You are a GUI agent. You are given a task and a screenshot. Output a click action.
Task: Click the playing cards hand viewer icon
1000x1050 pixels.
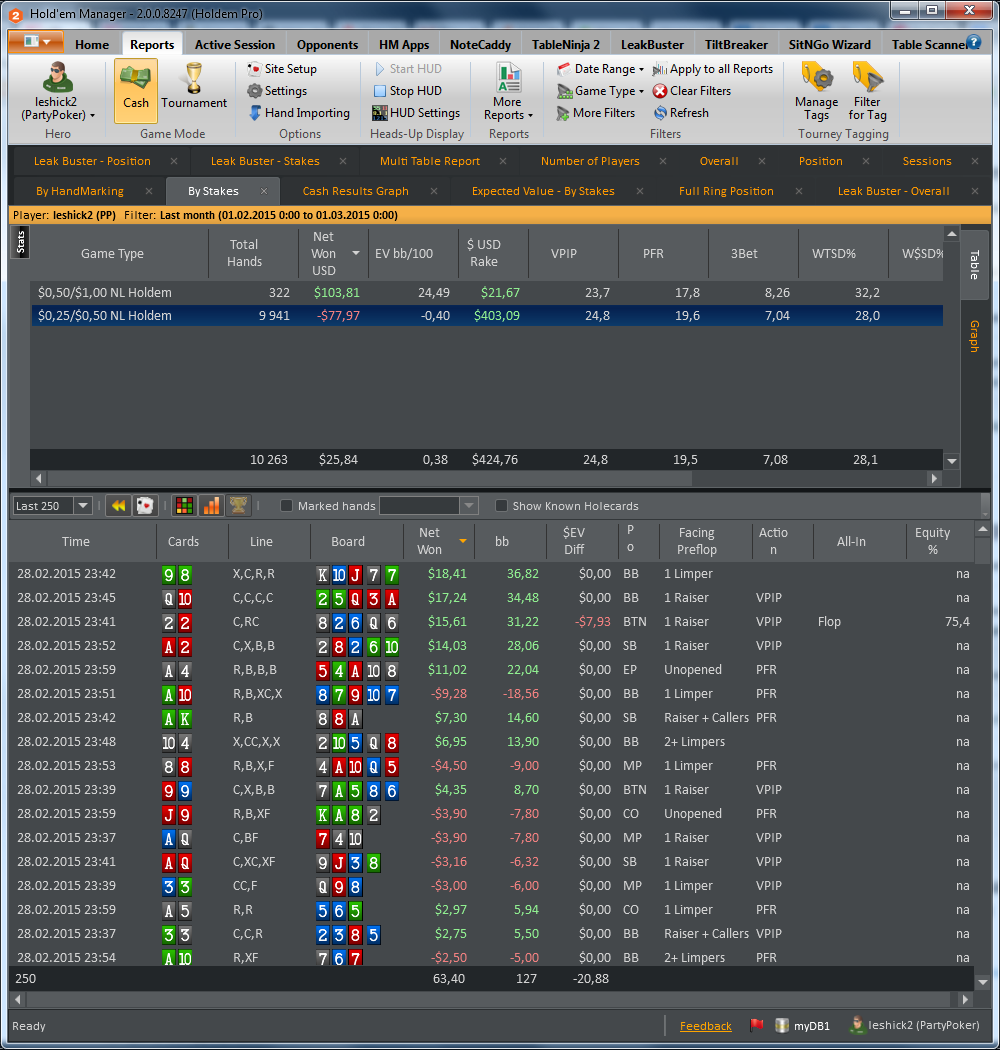(x=145, y=506)
